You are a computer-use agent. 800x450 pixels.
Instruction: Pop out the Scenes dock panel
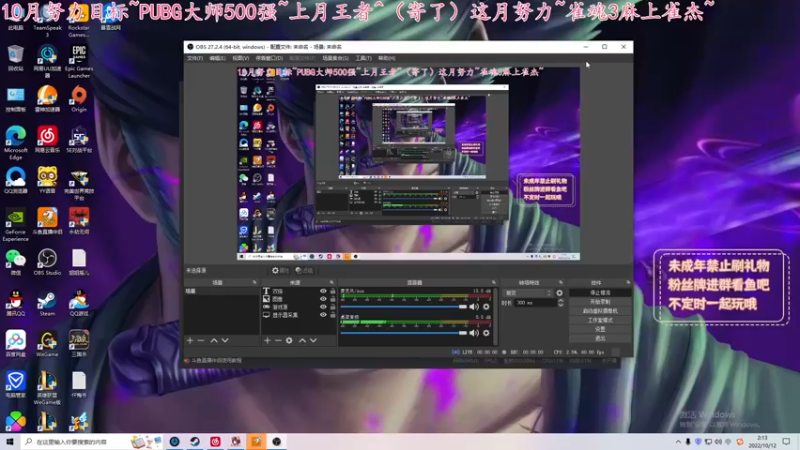tap(254, 283)
